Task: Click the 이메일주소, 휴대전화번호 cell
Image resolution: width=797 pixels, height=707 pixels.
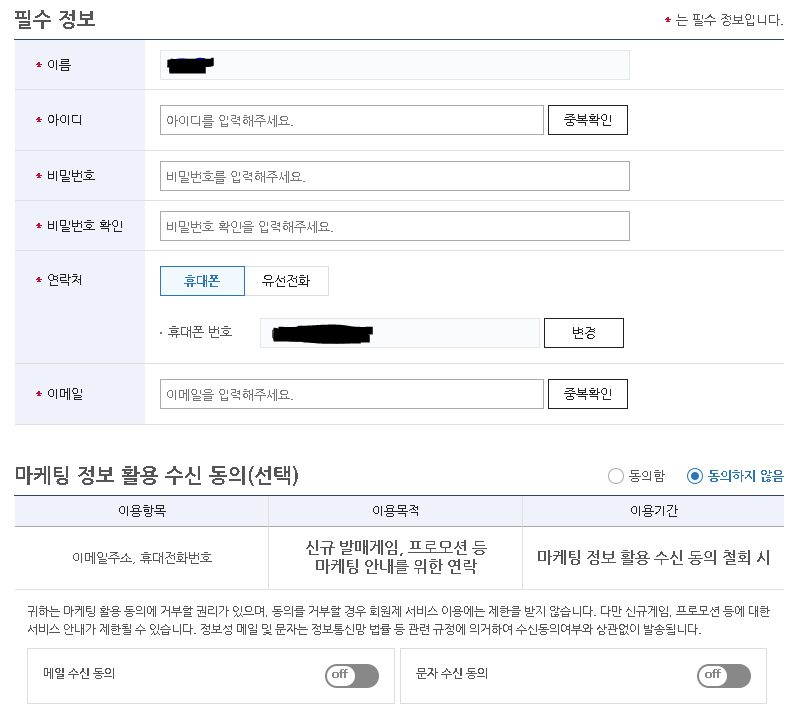Action: (142, 558)
